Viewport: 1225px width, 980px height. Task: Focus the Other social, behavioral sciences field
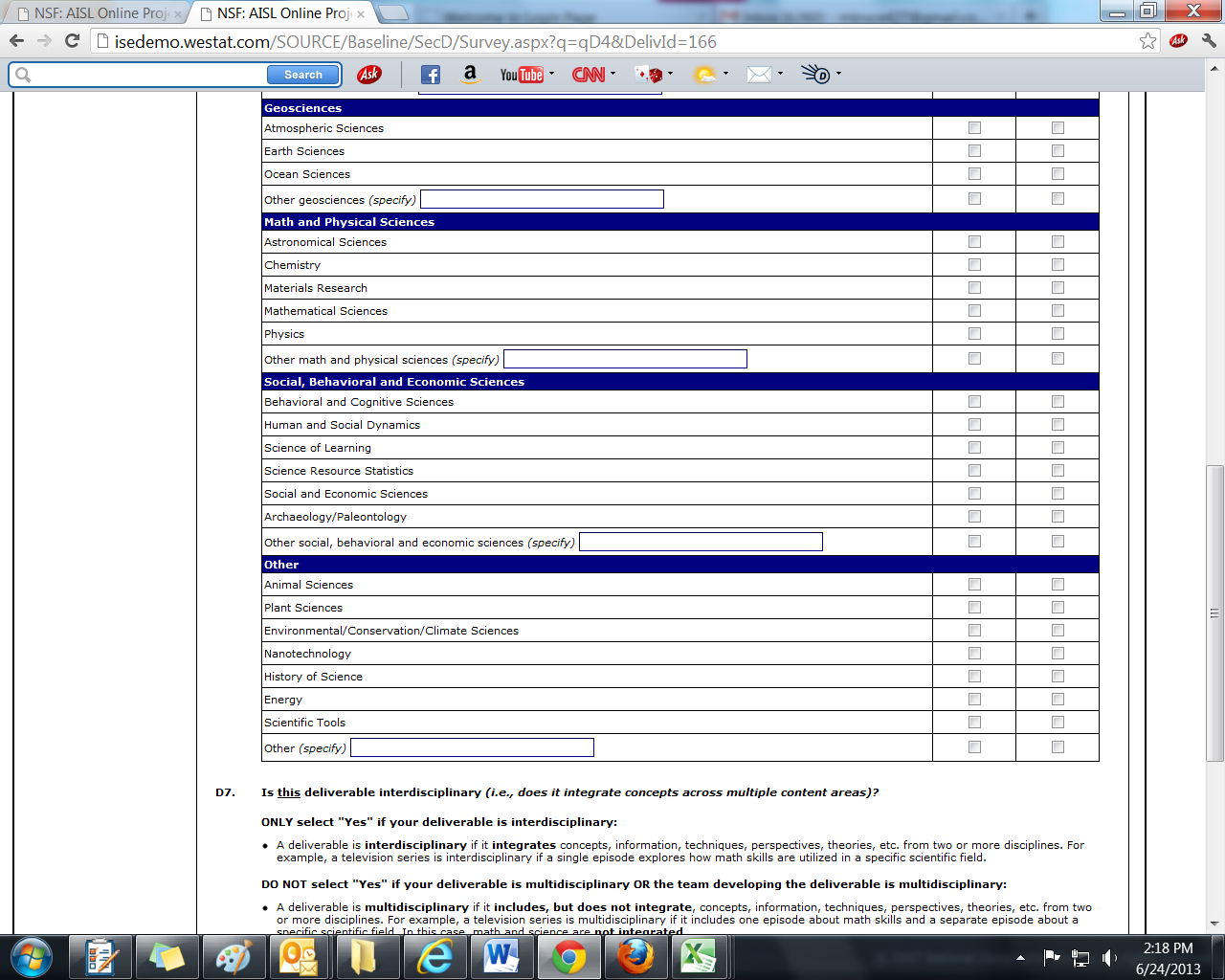tap(701, 542)
